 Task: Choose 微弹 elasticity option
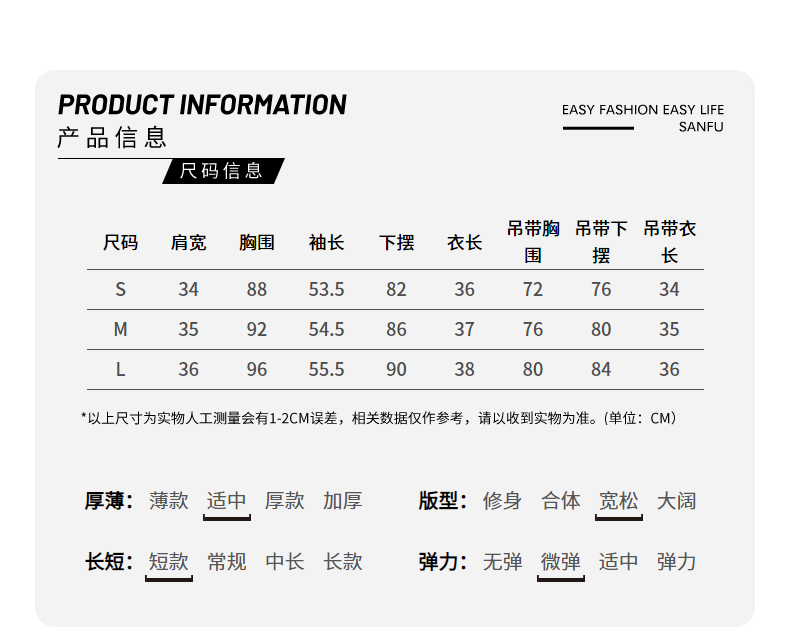[x=560, y=562]
